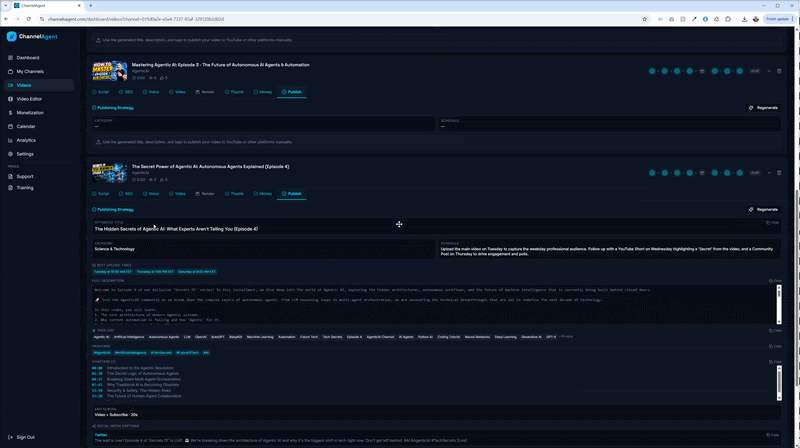Image resolution: width=800 pixels, height=448 pixels.
Task: Open the Money tab for Episode 4
Action: click(x=262, y=194)
